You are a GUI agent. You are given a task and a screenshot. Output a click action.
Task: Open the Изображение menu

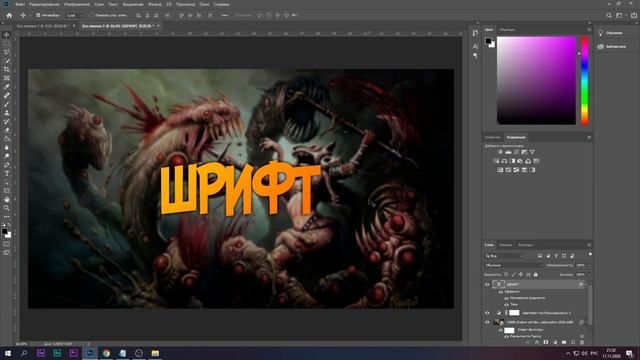click(77, 4)
